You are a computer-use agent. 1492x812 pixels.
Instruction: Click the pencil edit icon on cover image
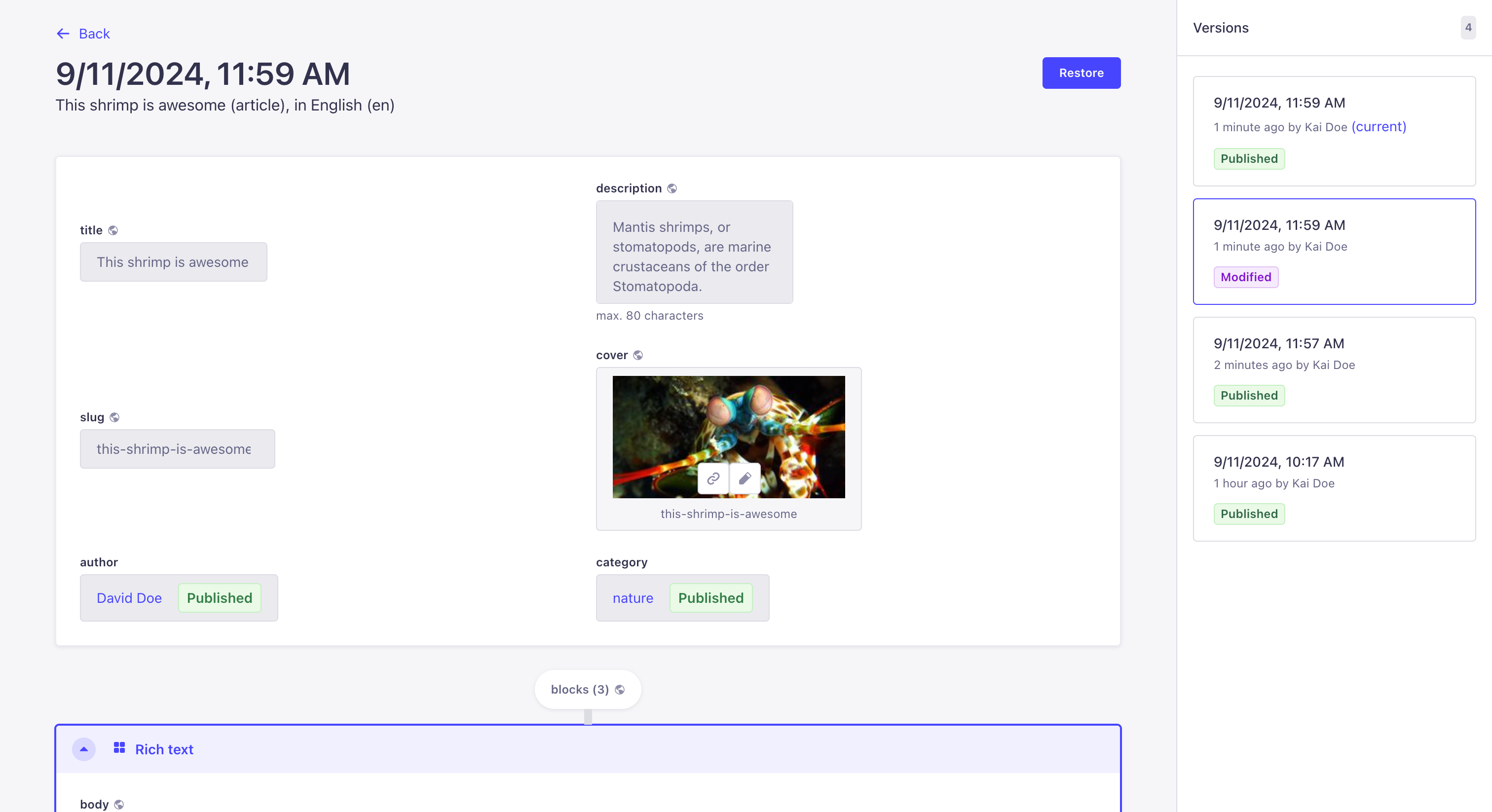(746, 479)
